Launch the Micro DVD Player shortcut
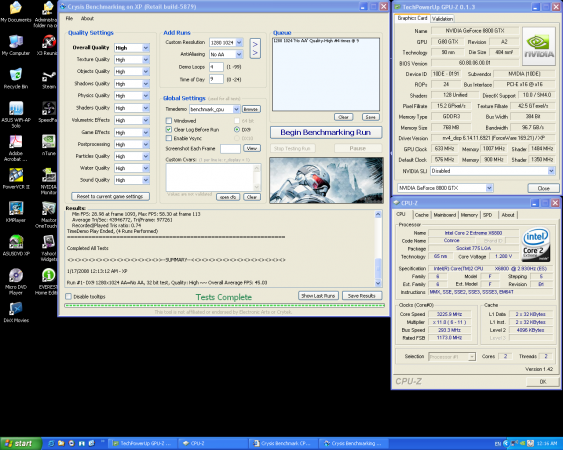Viewport: 563px width, 450px height. click(16, 282)
